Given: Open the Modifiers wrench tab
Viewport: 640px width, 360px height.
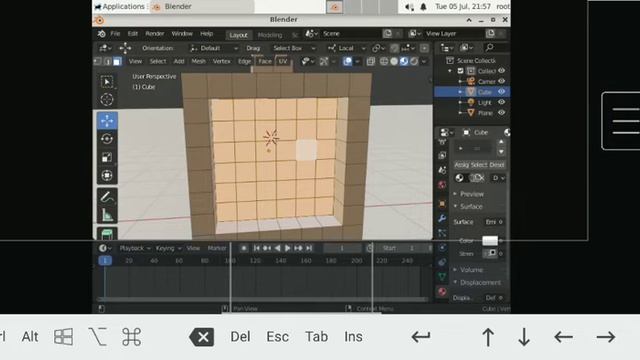Looking at the screenshot, I should [x=442, y=218].
